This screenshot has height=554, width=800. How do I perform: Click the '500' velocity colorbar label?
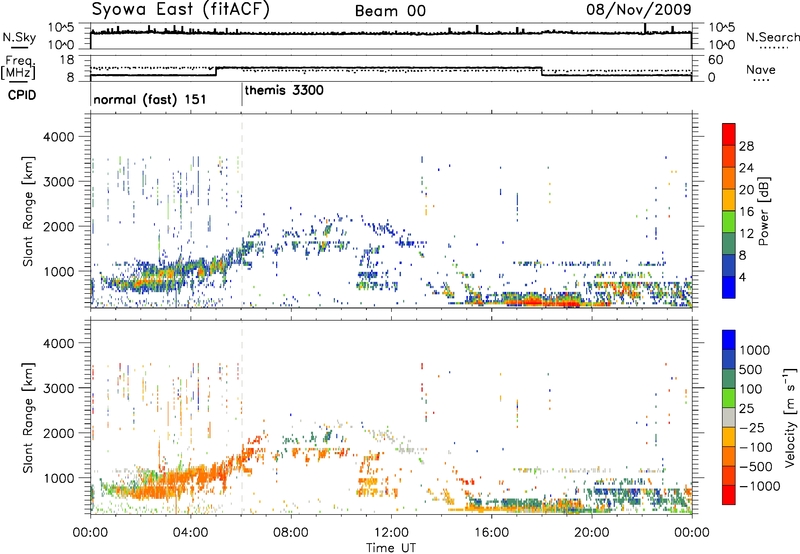click(751, 369)
